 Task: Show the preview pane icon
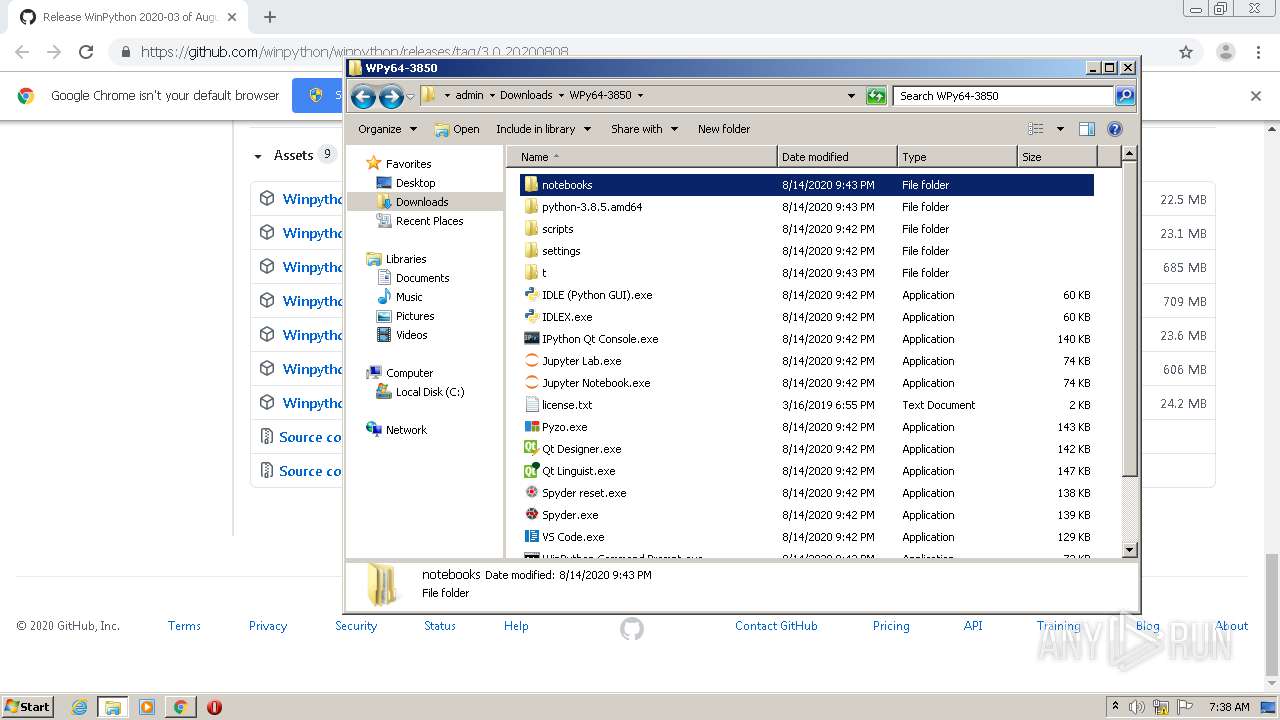tap(1087, 129)
